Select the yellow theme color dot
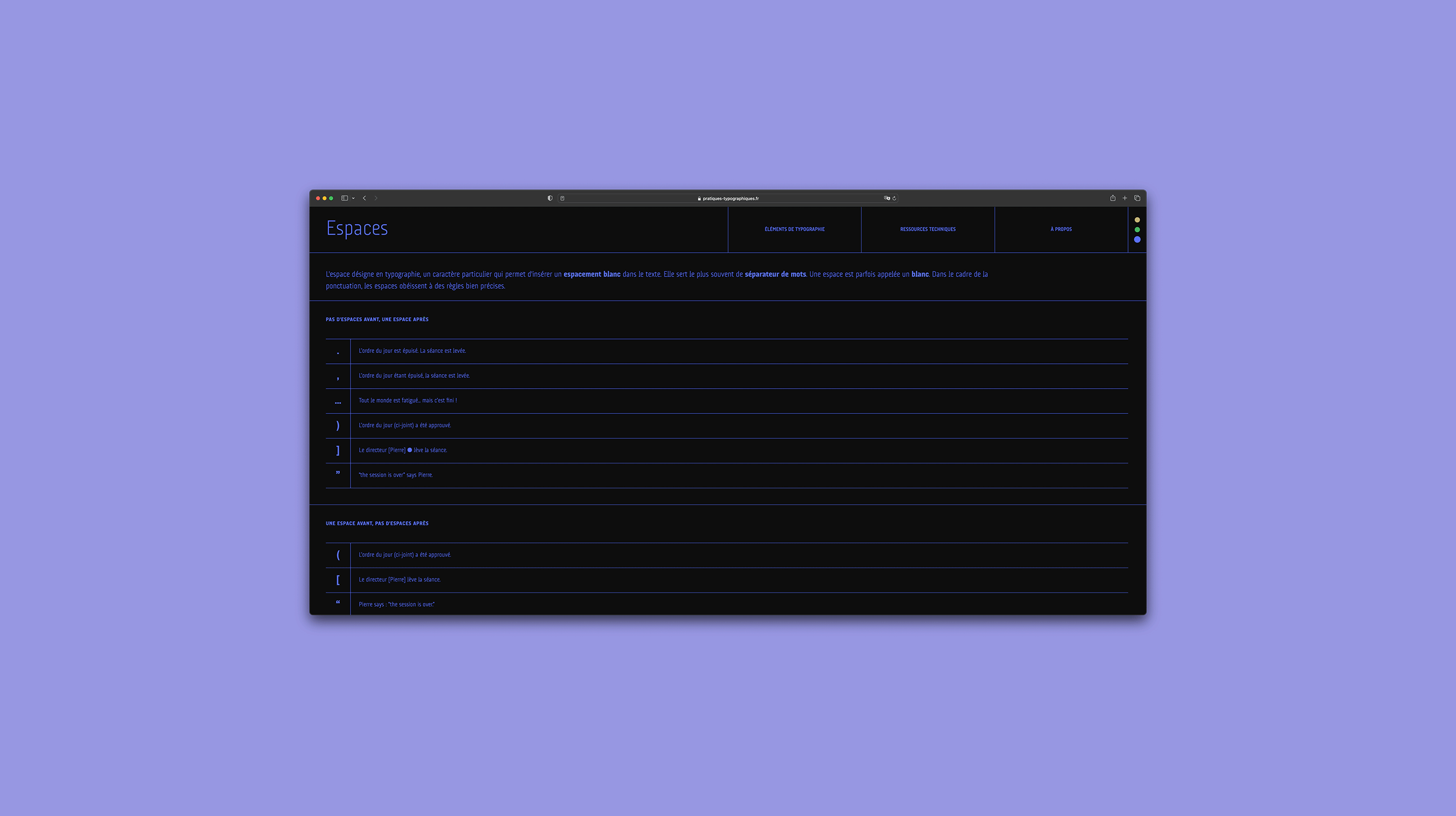The width and height of the screenshot is (1456, 816). tap(1137, 220)
